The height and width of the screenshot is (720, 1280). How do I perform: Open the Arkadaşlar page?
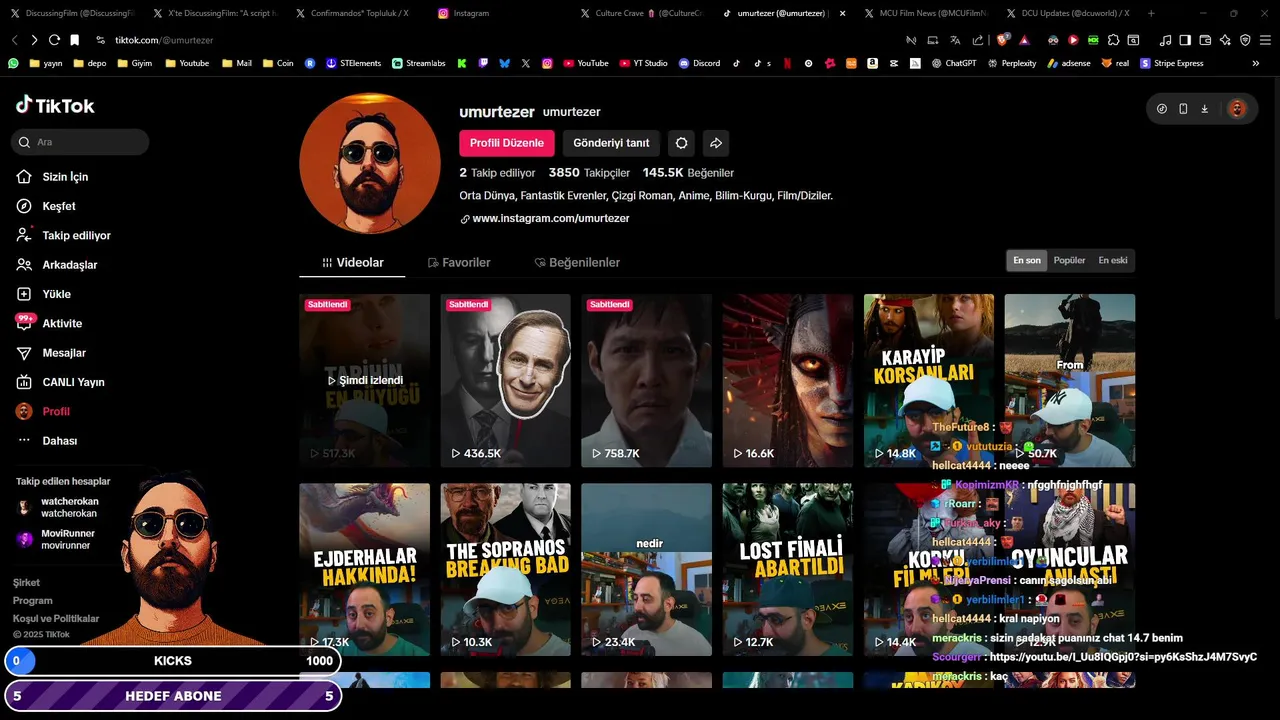click(x=56, y=265)
